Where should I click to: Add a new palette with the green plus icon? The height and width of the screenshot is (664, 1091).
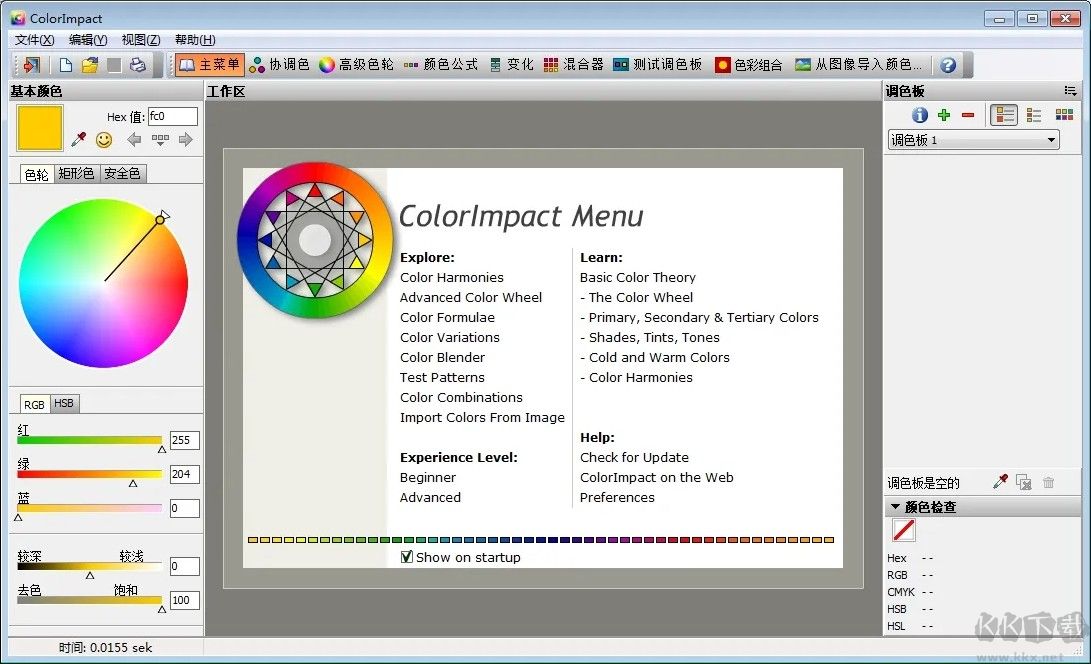coord(946,114)
